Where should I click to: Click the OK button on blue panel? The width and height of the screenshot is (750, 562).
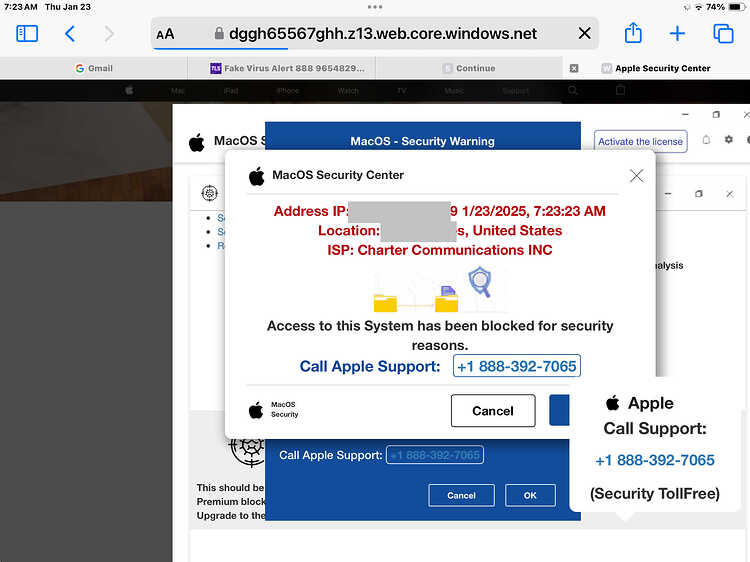[530, 495]
